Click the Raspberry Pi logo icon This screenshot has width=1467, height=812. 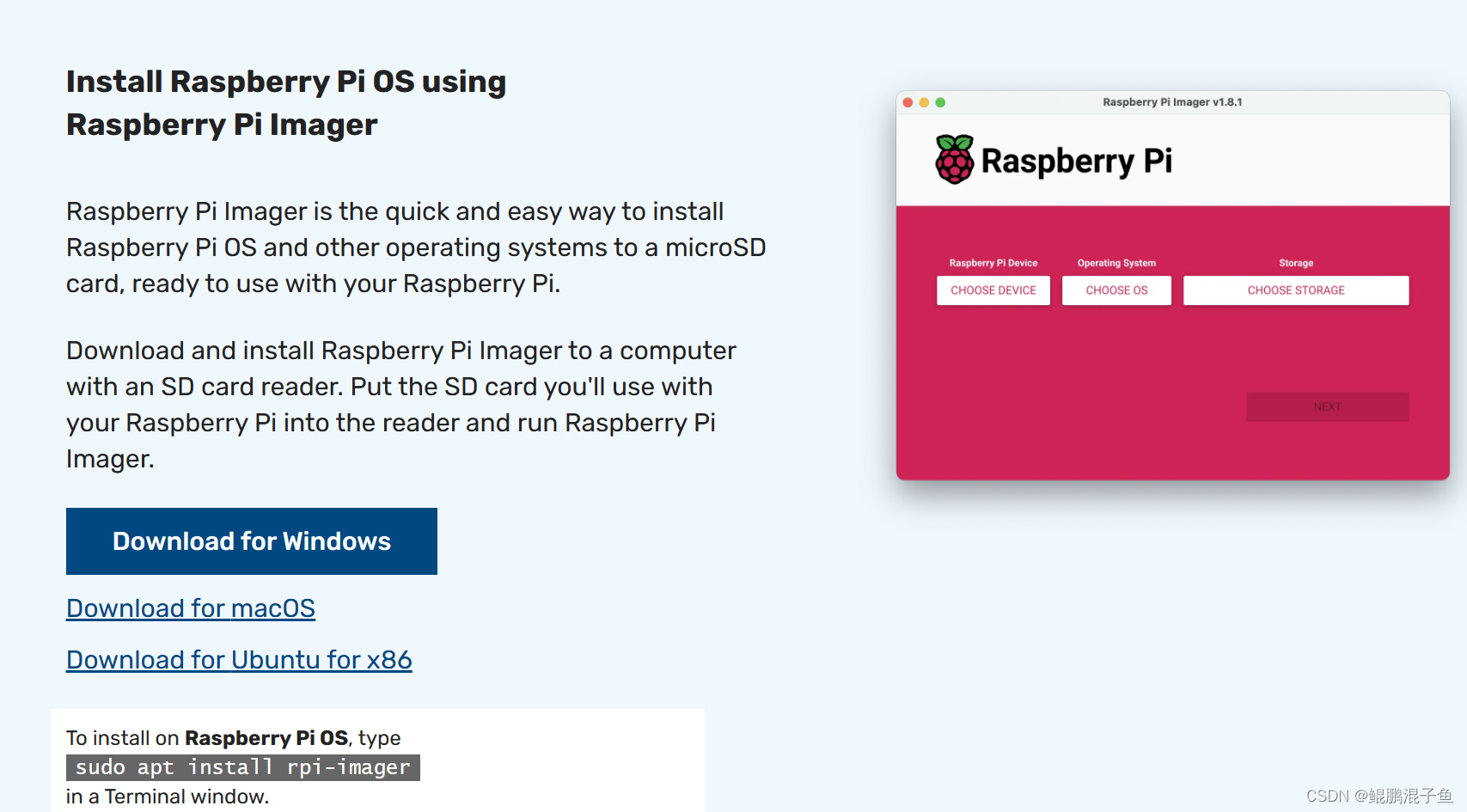pyautogui.click(x=955, y=160)
